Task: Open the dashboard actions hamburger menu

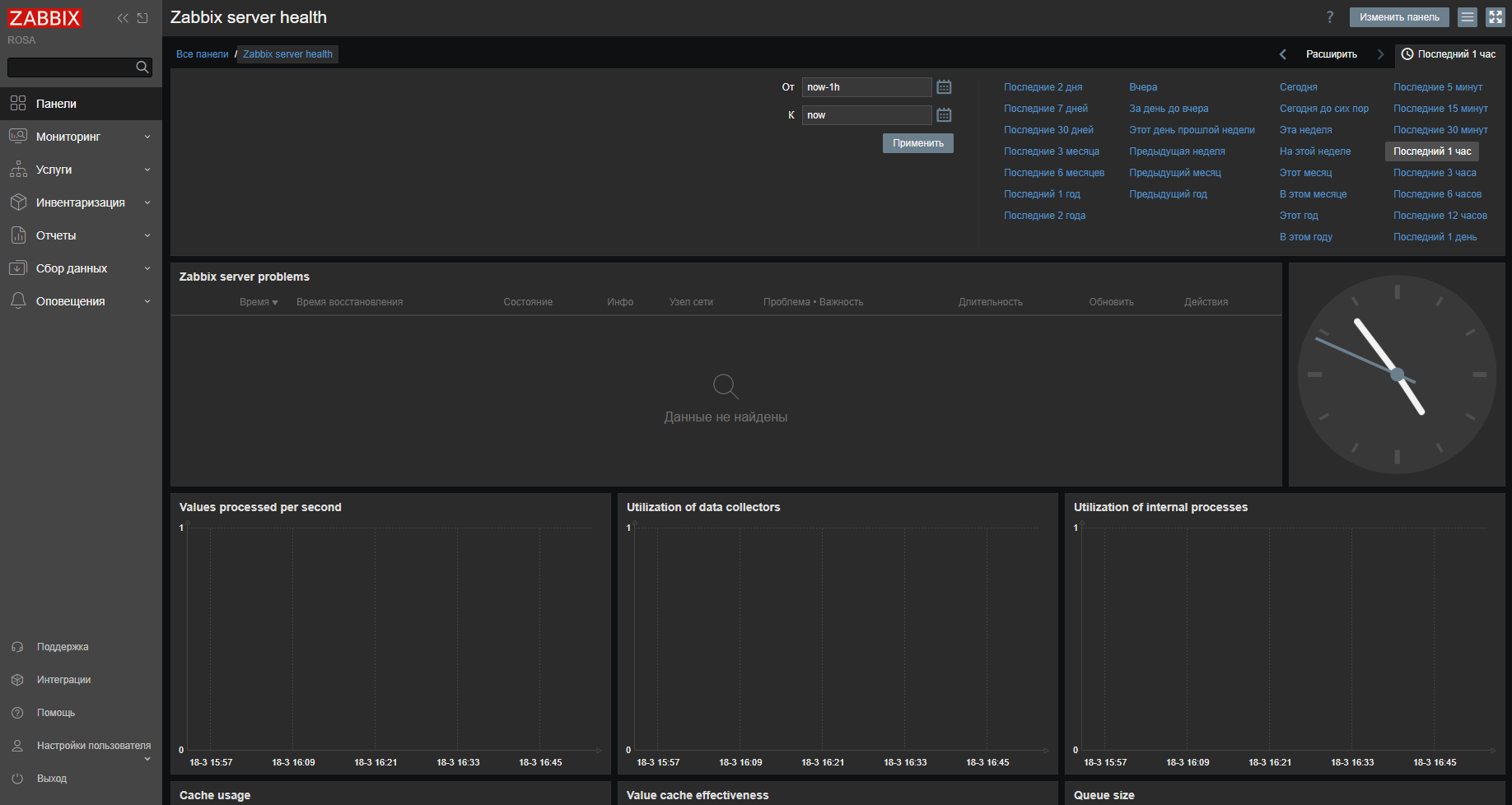Action: click(x=1468, y=17)
